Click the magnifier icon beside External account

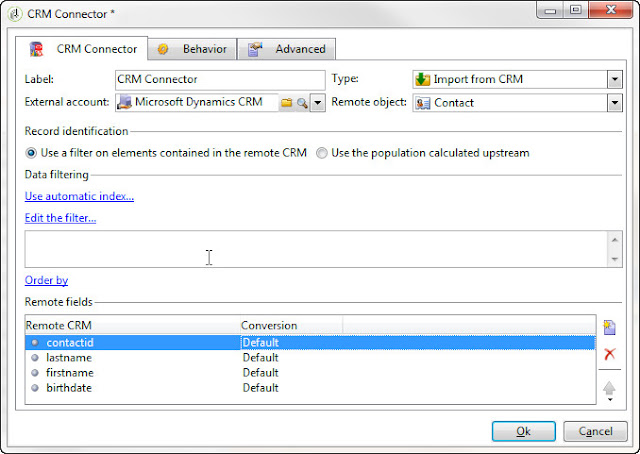tap(301, 103)
